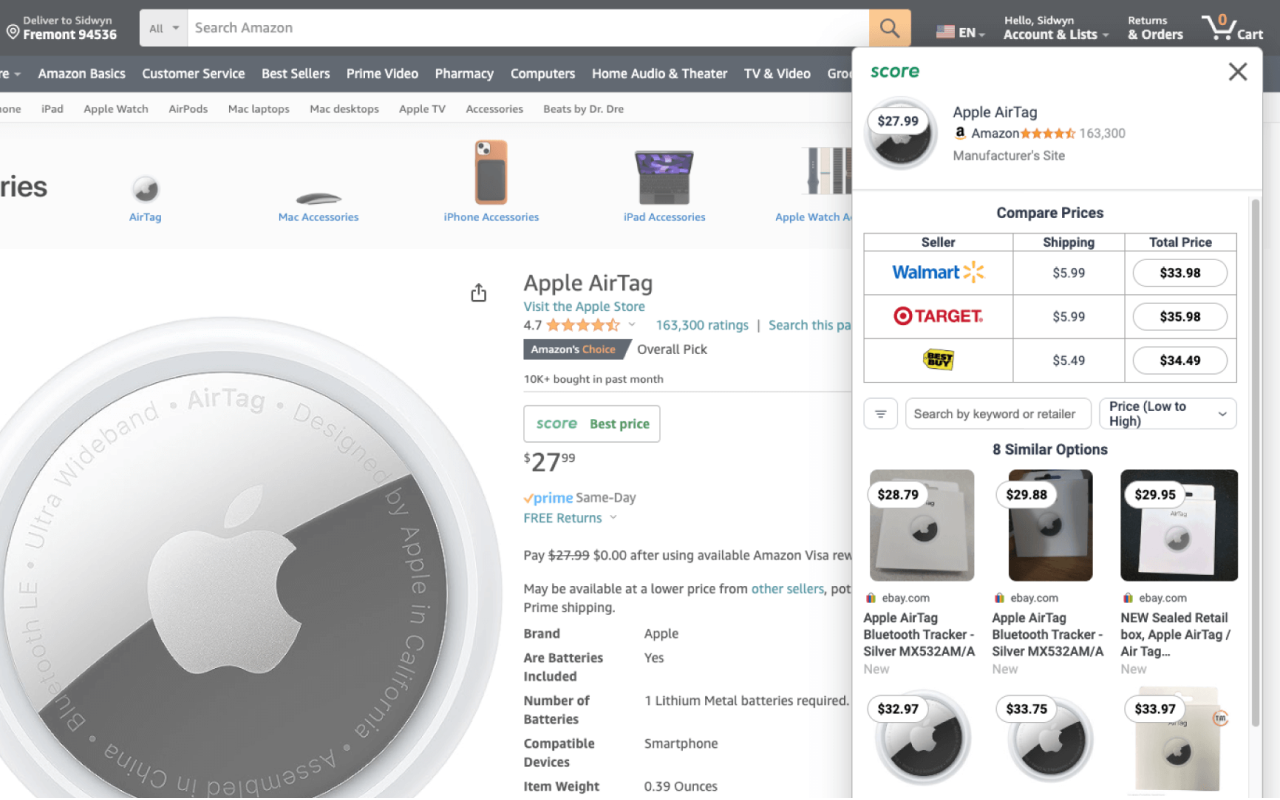Expand the 4.7 star rating breakdown chevron
1280x800 pixels.
[x=634, y=324]
